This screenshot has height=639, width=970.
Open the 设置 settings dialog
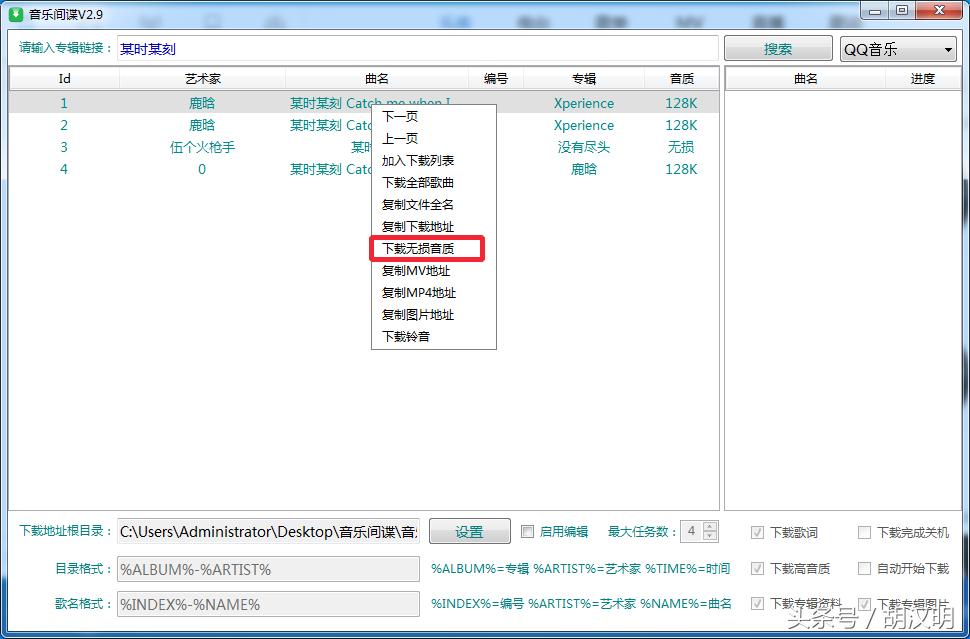(469, 531)
